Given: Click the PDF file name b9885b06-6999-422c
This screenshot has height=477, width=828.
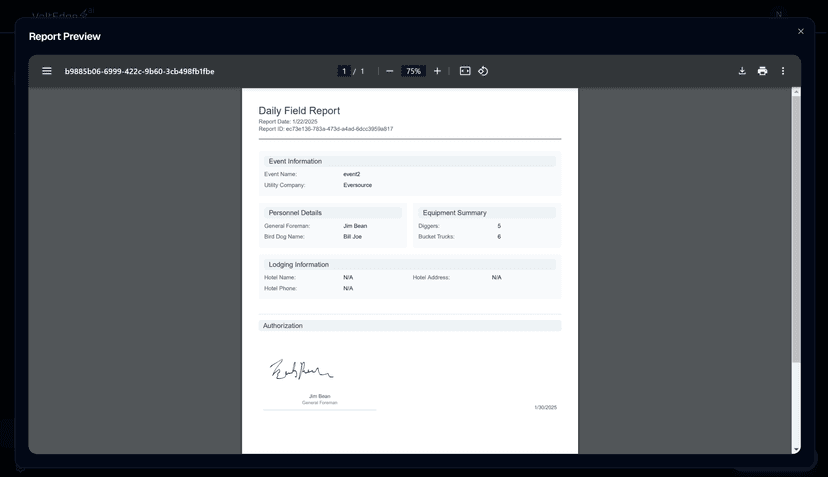Looking at the screenshot, I should tap(139, 71).
